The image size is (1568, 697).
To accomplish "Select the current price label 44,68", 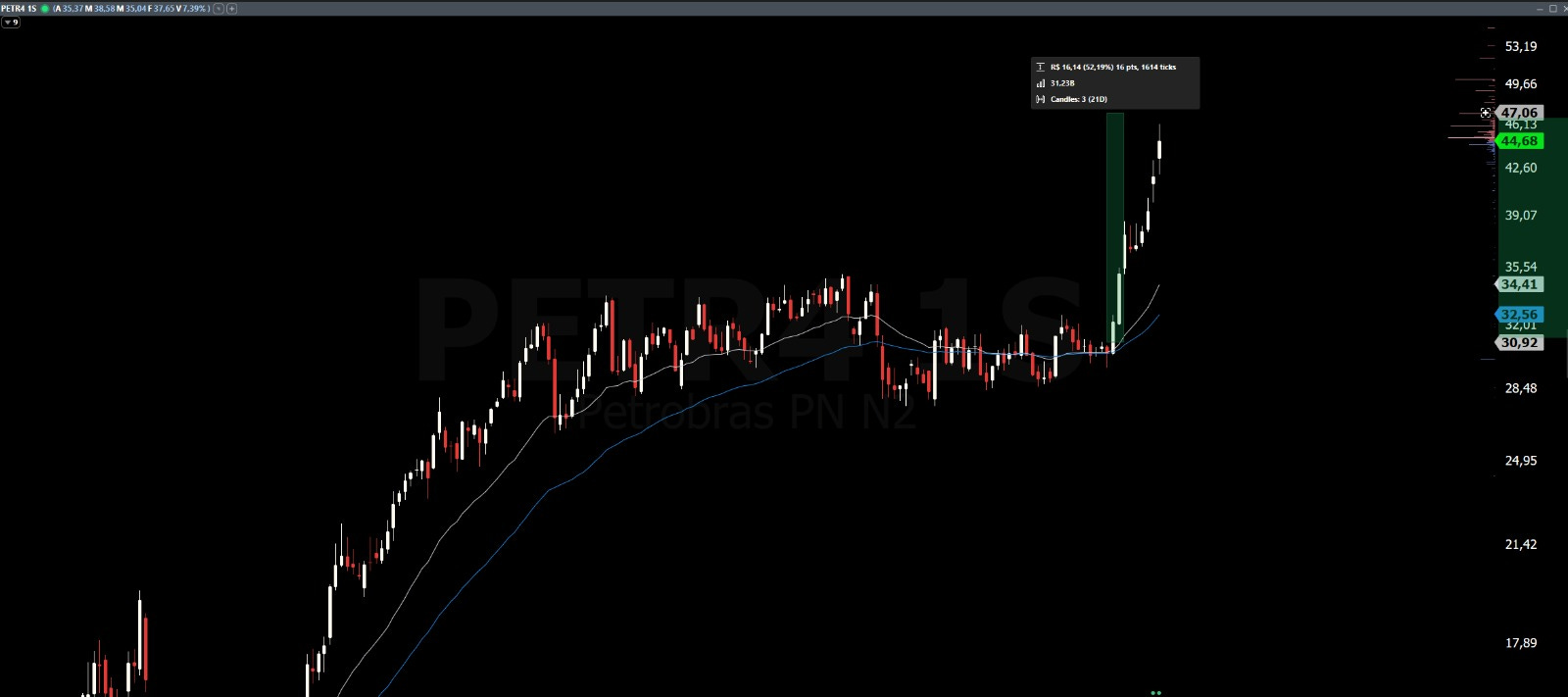I will [x=1519, y=141].
